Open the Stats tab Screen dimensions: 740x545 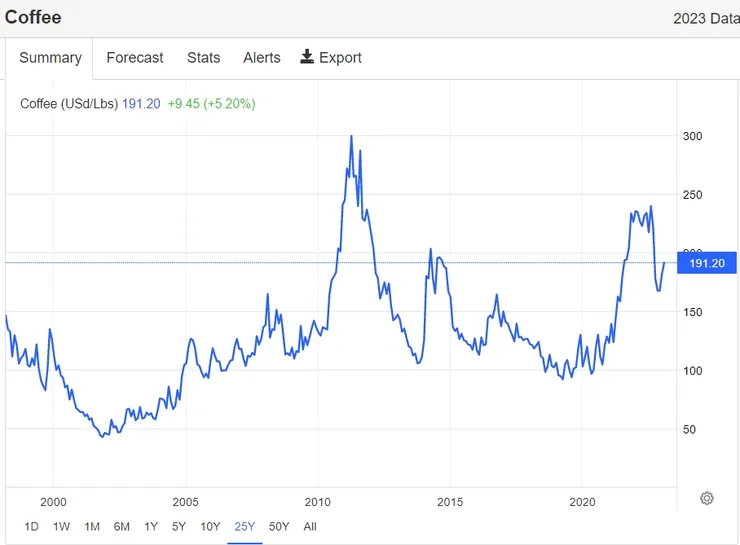tap(203, 58)
